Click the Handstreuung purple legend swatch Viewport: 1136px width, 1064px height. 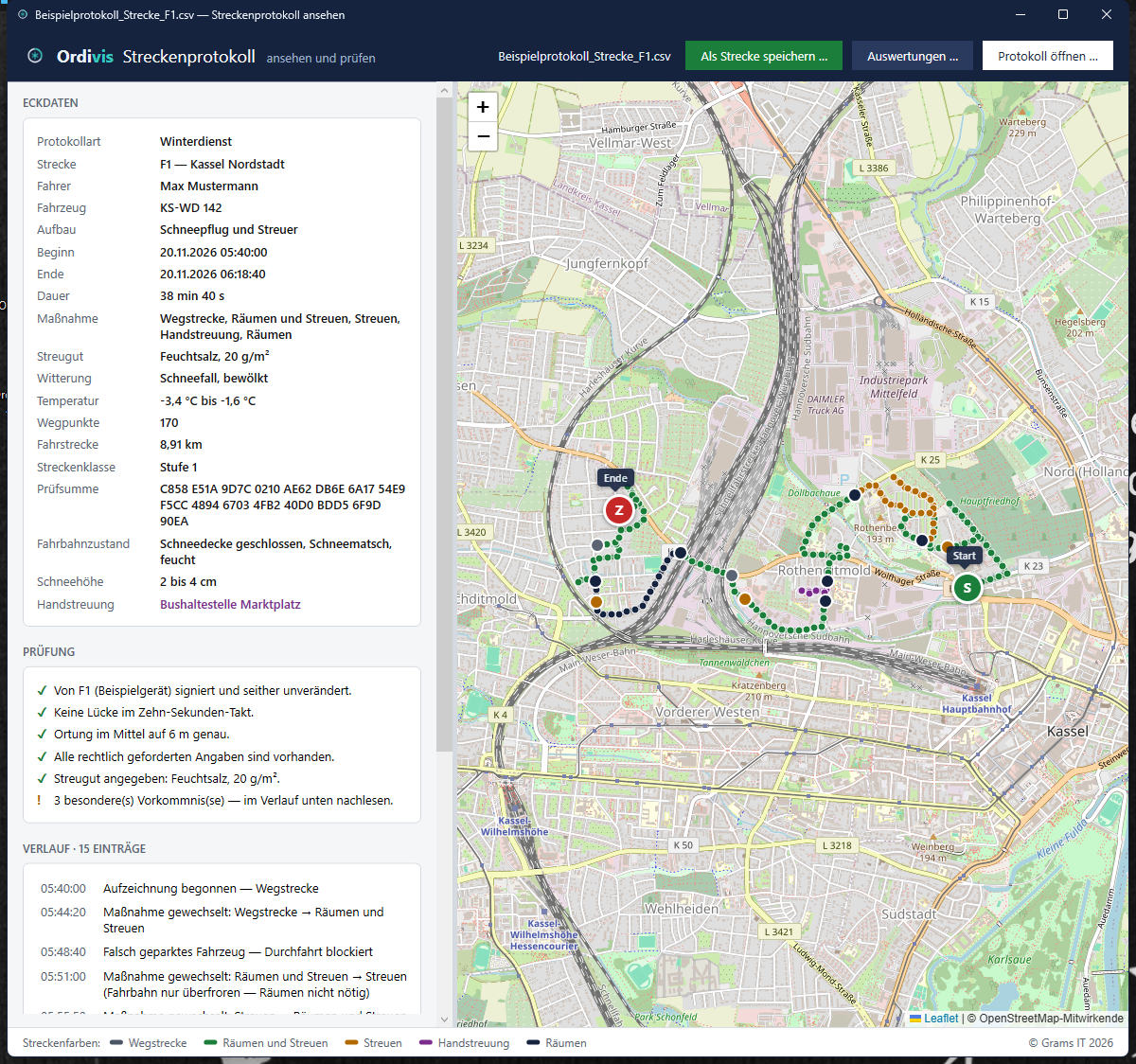pyautogui.click(x=426, y=1043)
